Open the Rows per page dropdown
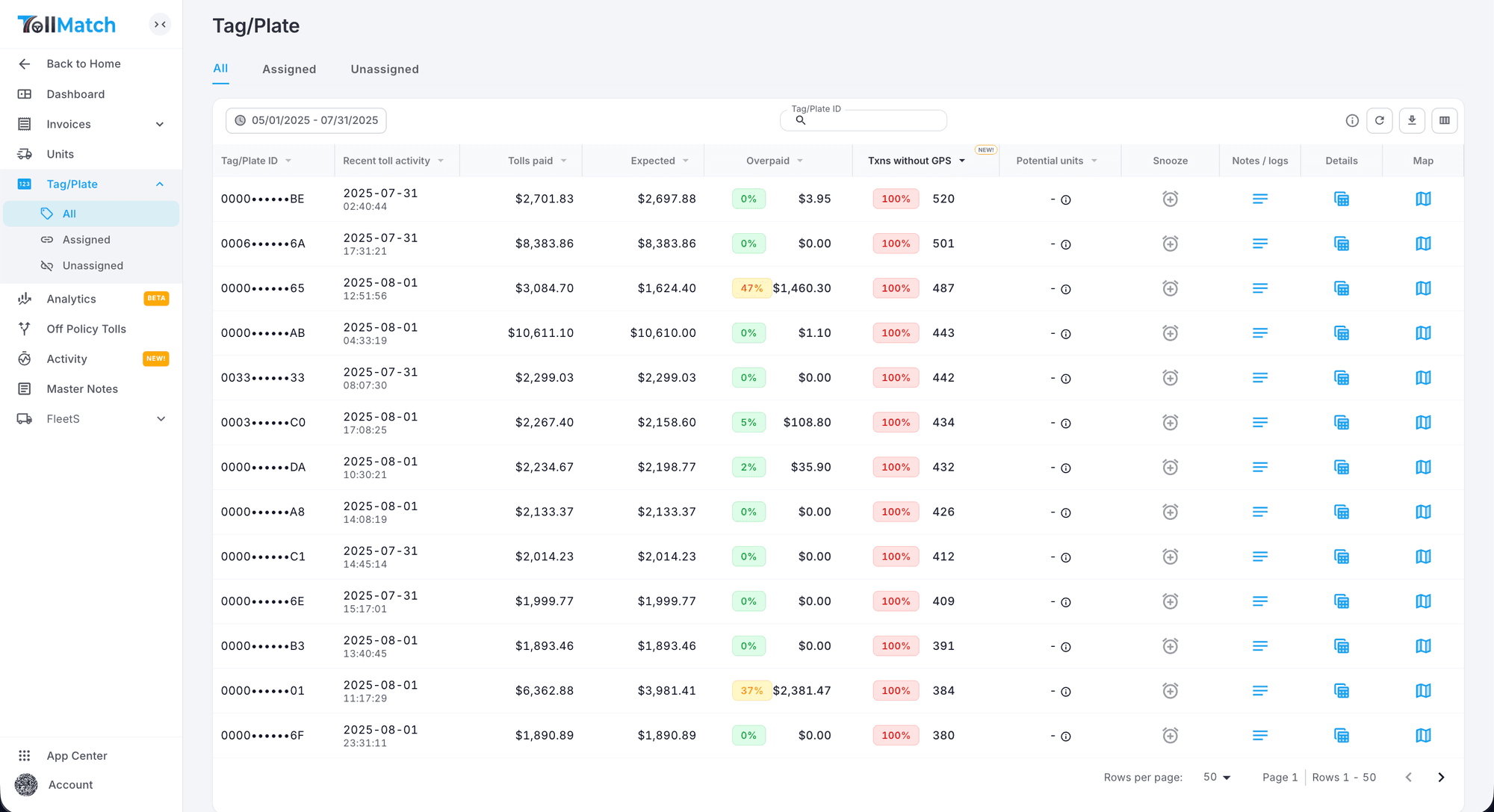Screen dimensions: 1494x812 (1217, 778)
